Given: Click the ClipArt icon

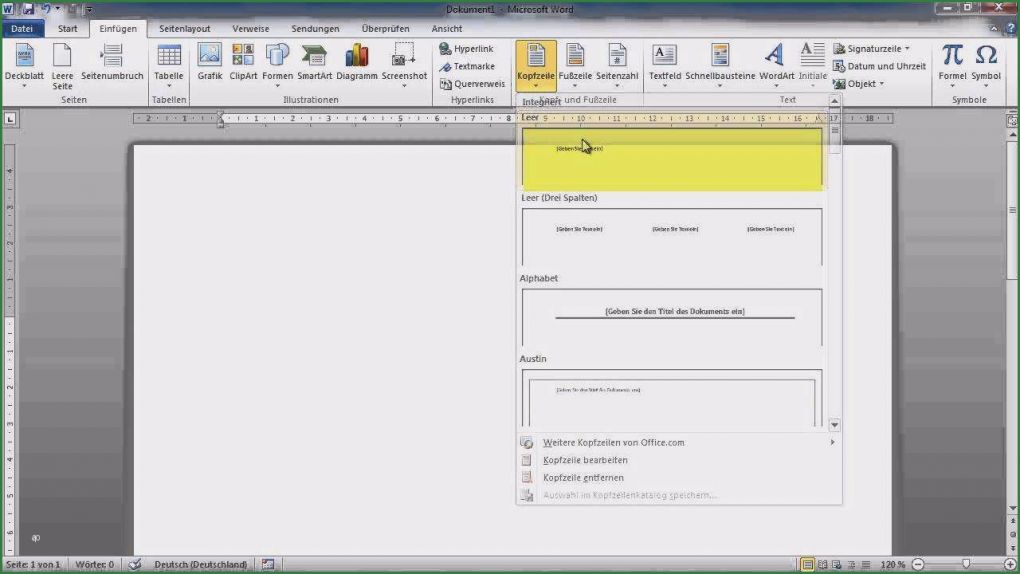Looking at the screenshot, I should coord(243,62).
